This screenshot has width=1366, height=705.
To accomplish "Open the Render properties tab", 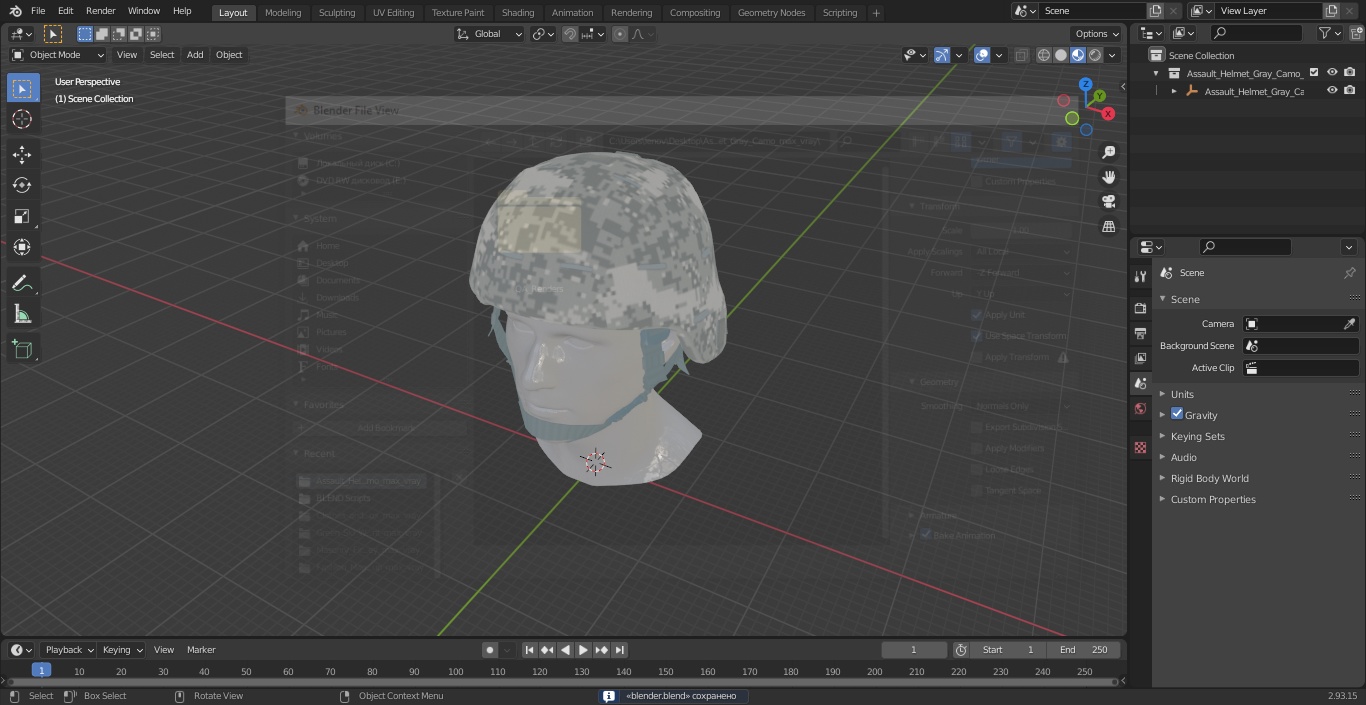I will pyautogui.click(x=1140, y=308).
